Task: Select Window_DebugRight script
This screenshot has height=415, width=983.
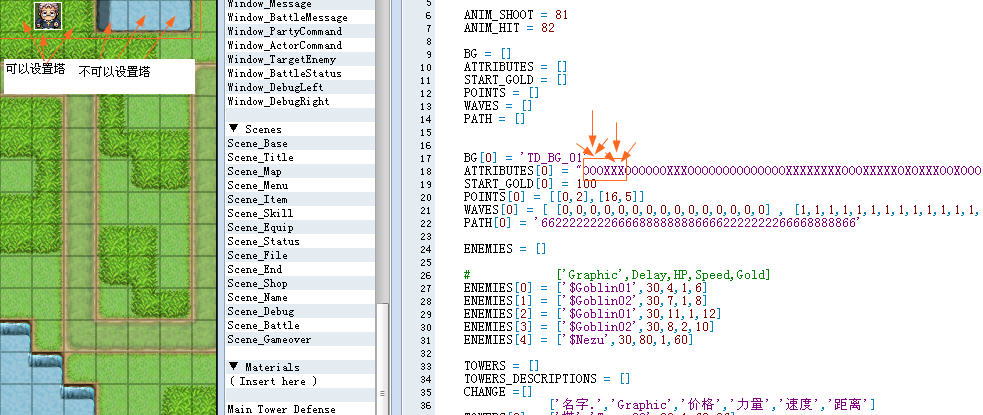Action: click(x=300, y=102)
